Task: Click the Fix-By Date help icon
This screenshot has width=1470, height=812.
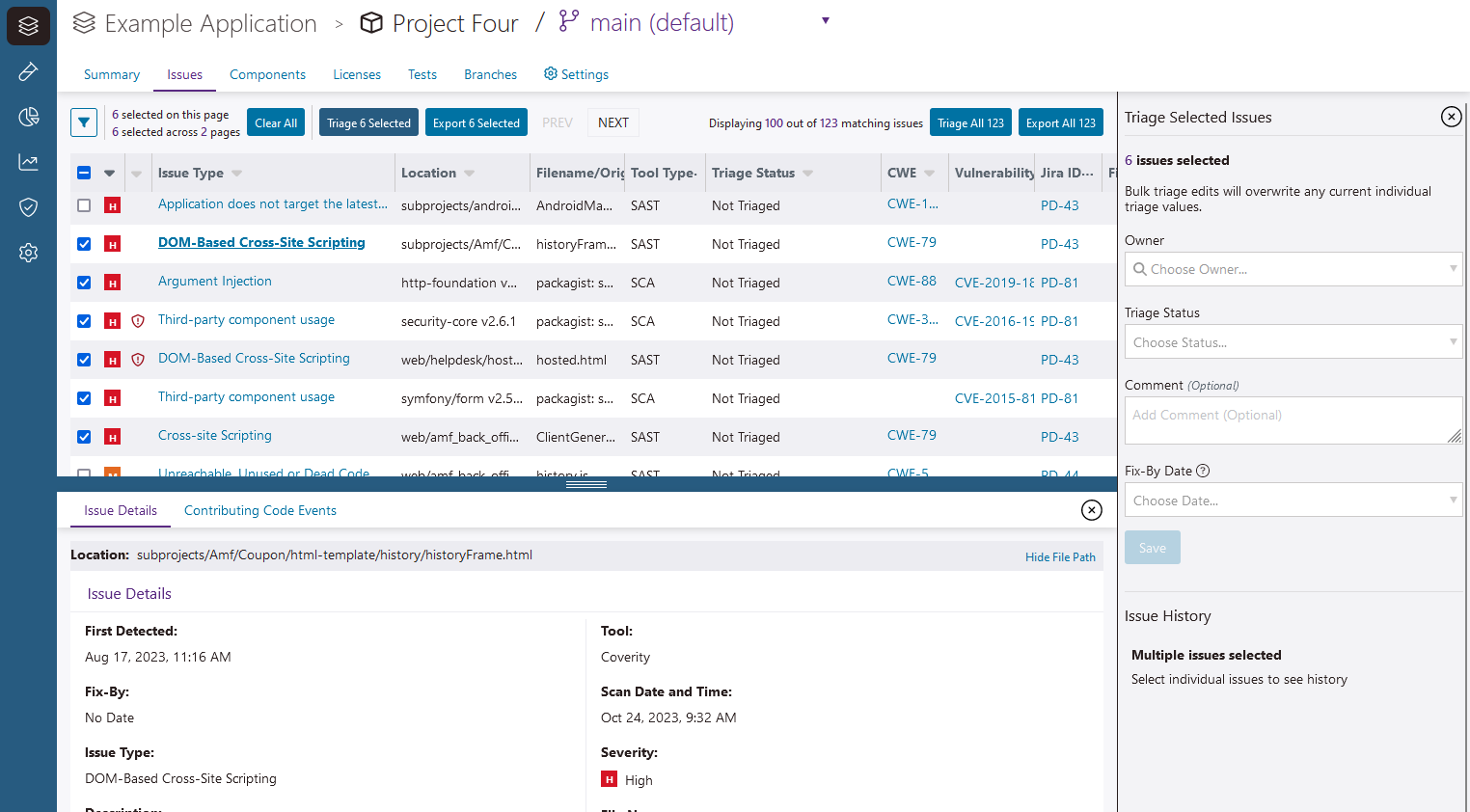Action: [1203, 471]
